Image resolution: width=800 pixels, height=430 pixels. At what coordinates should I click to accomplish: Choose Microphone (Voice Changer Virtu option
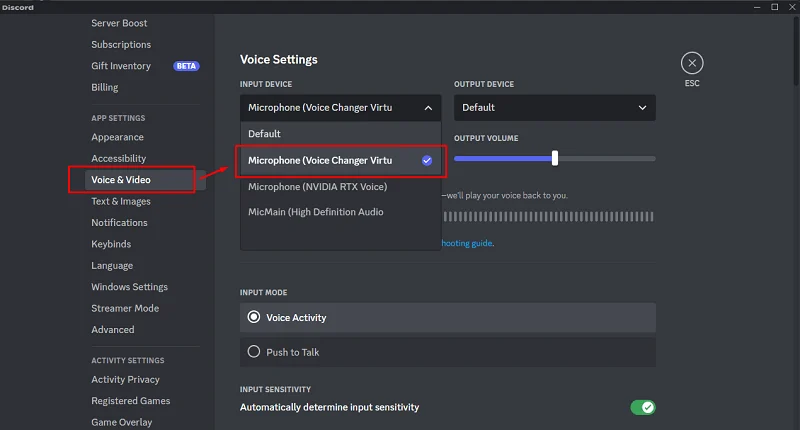pyautogui.click(x=340, y=161)
